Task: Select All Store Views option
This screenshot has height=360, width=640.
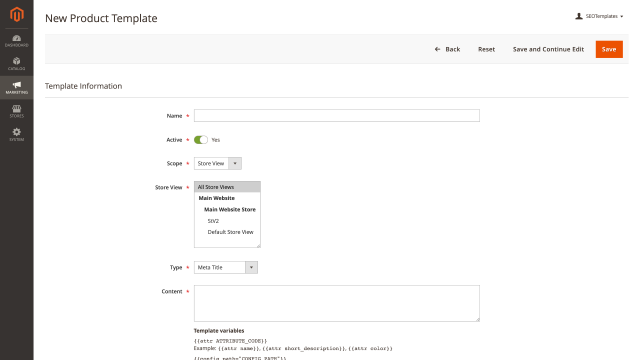Action: (227, 187)
